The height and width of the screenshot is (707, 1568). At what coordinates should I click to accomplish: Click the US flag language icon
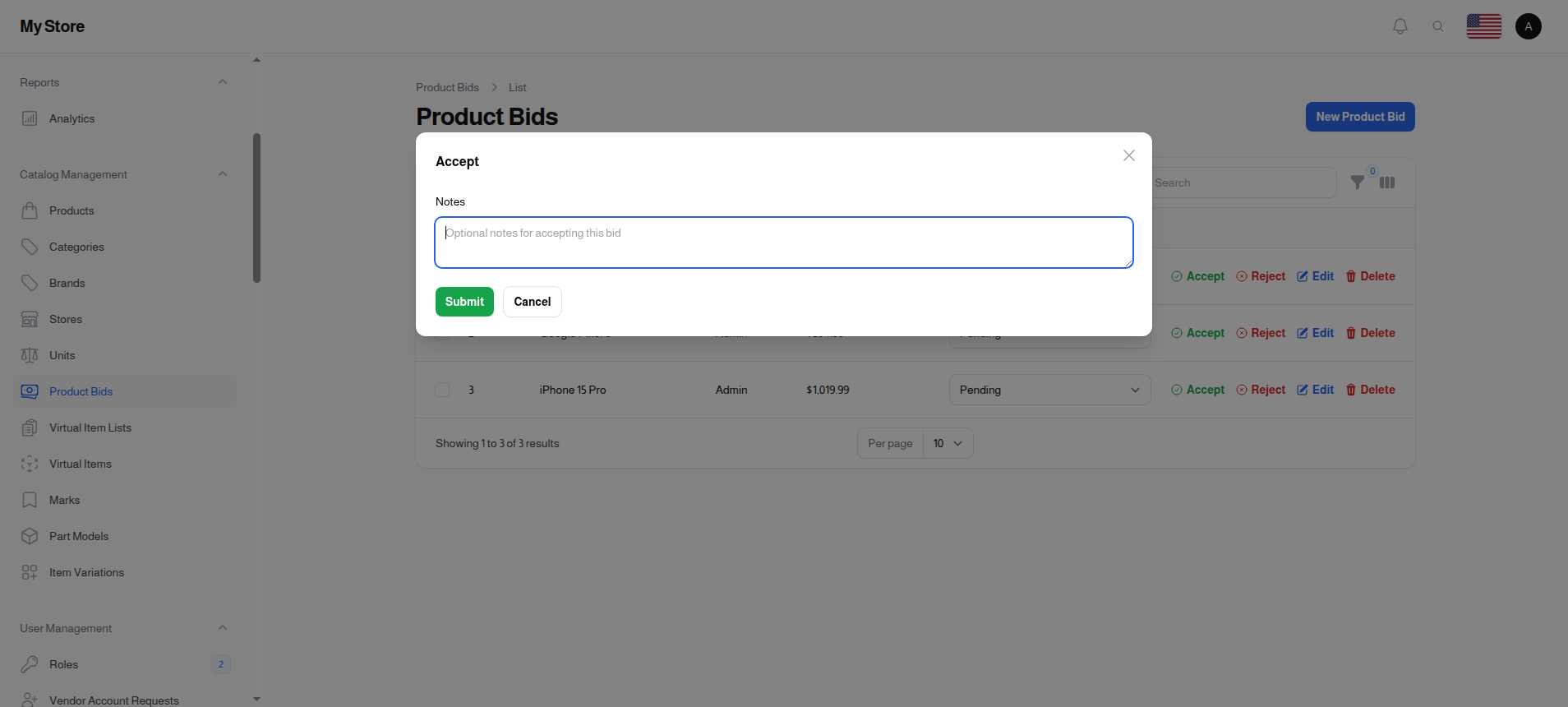click(1483, 26)
